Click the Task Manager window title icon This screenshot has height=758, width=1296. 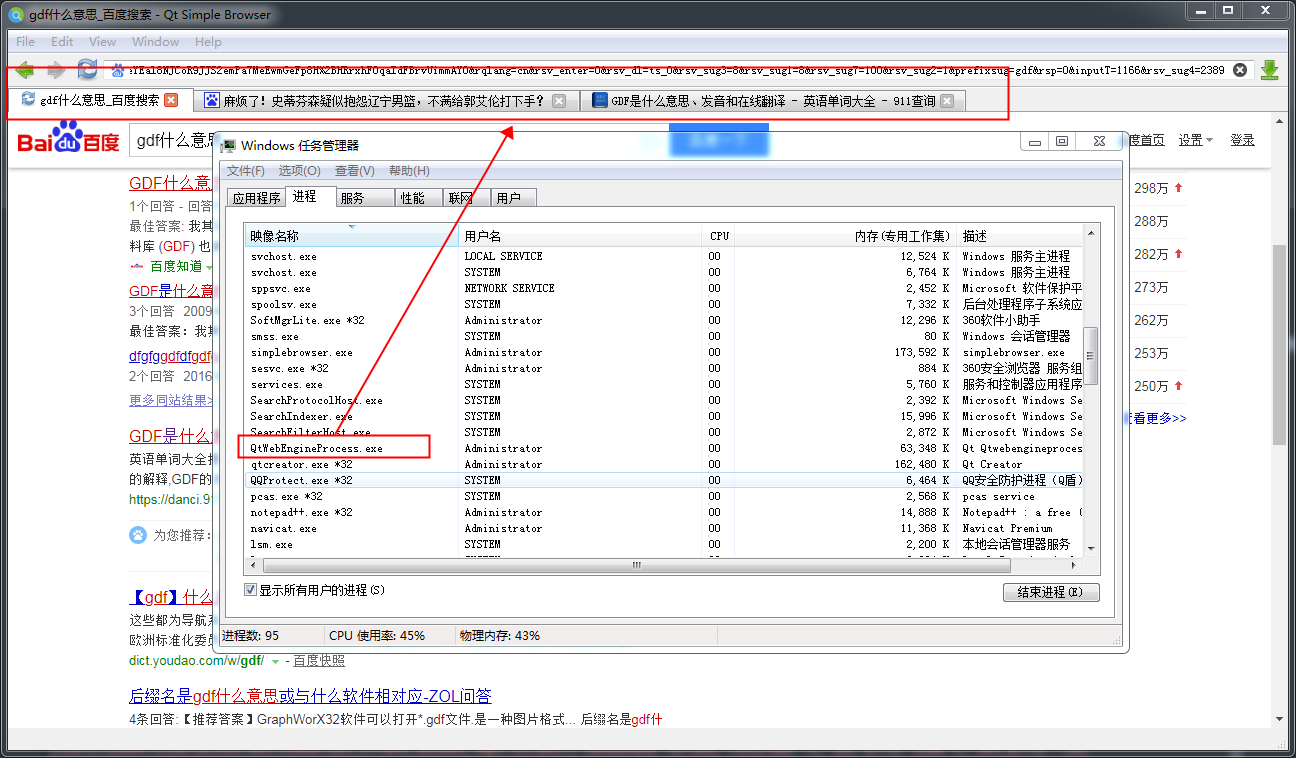[x=229, y=146]
